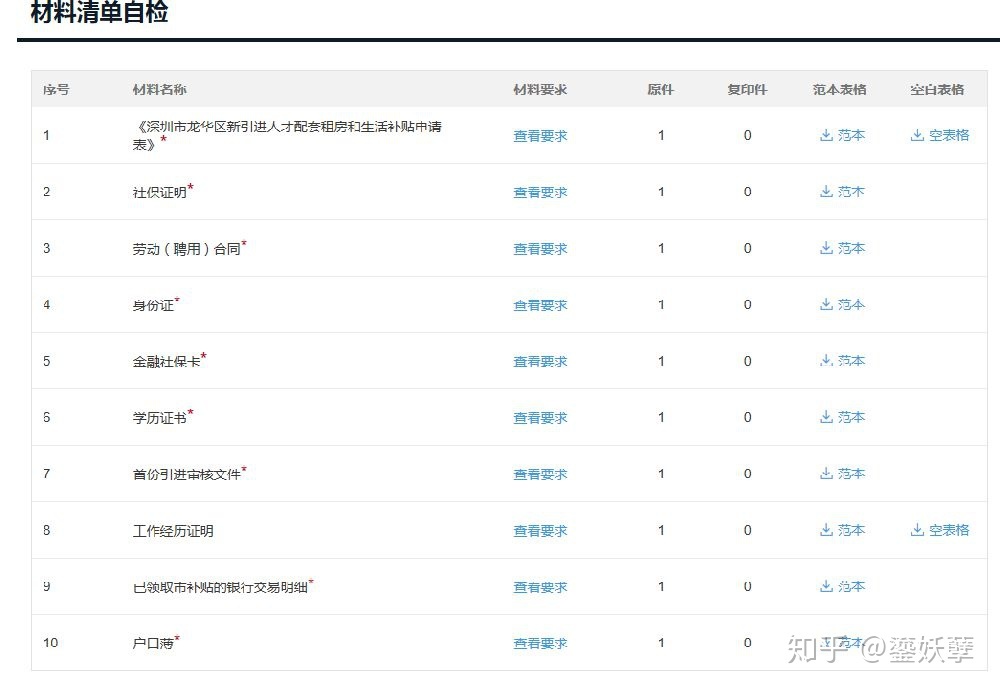The image size is (1000, 690).
Task: Select the 首份引进审核文件 material name
Action: pos(186,474)
